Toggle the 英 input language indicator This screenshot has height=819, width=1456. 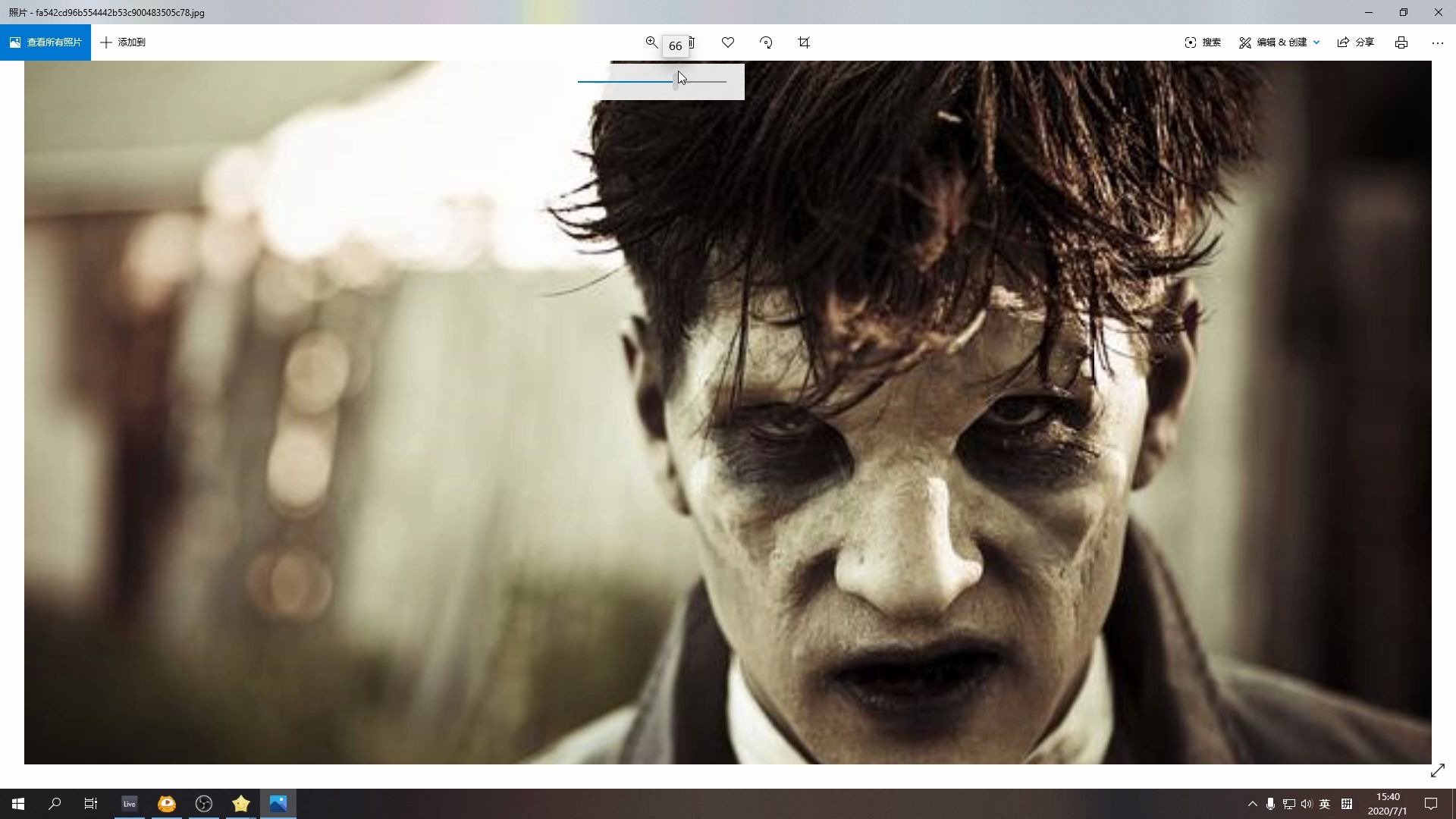1325,804
